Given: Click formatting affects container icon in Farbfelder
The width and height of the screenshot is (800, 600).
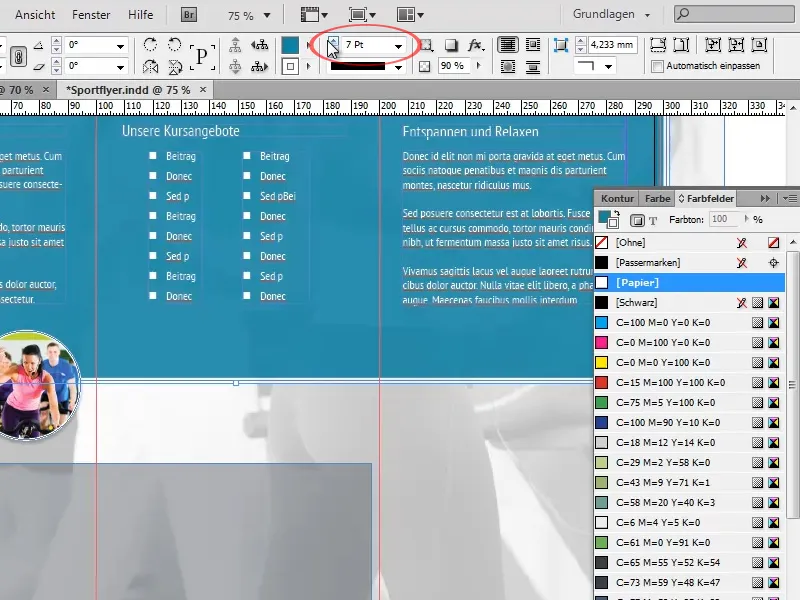Looking at the screenshot, I should click(x=637, y=220).
